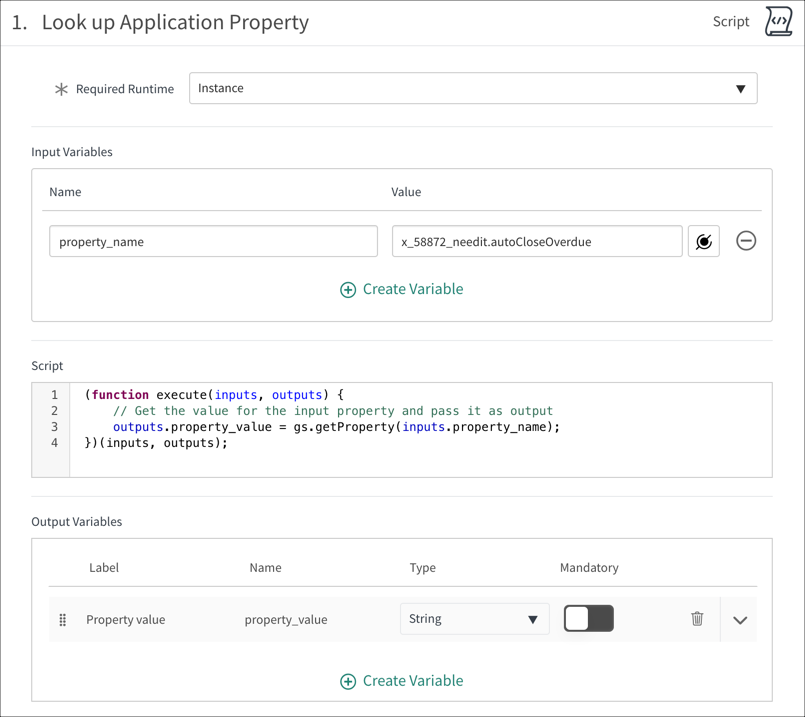Viewport: 805px width, 717px height.
Task: Click the Label column header in Output Variables
Action: tap(104, 568)
